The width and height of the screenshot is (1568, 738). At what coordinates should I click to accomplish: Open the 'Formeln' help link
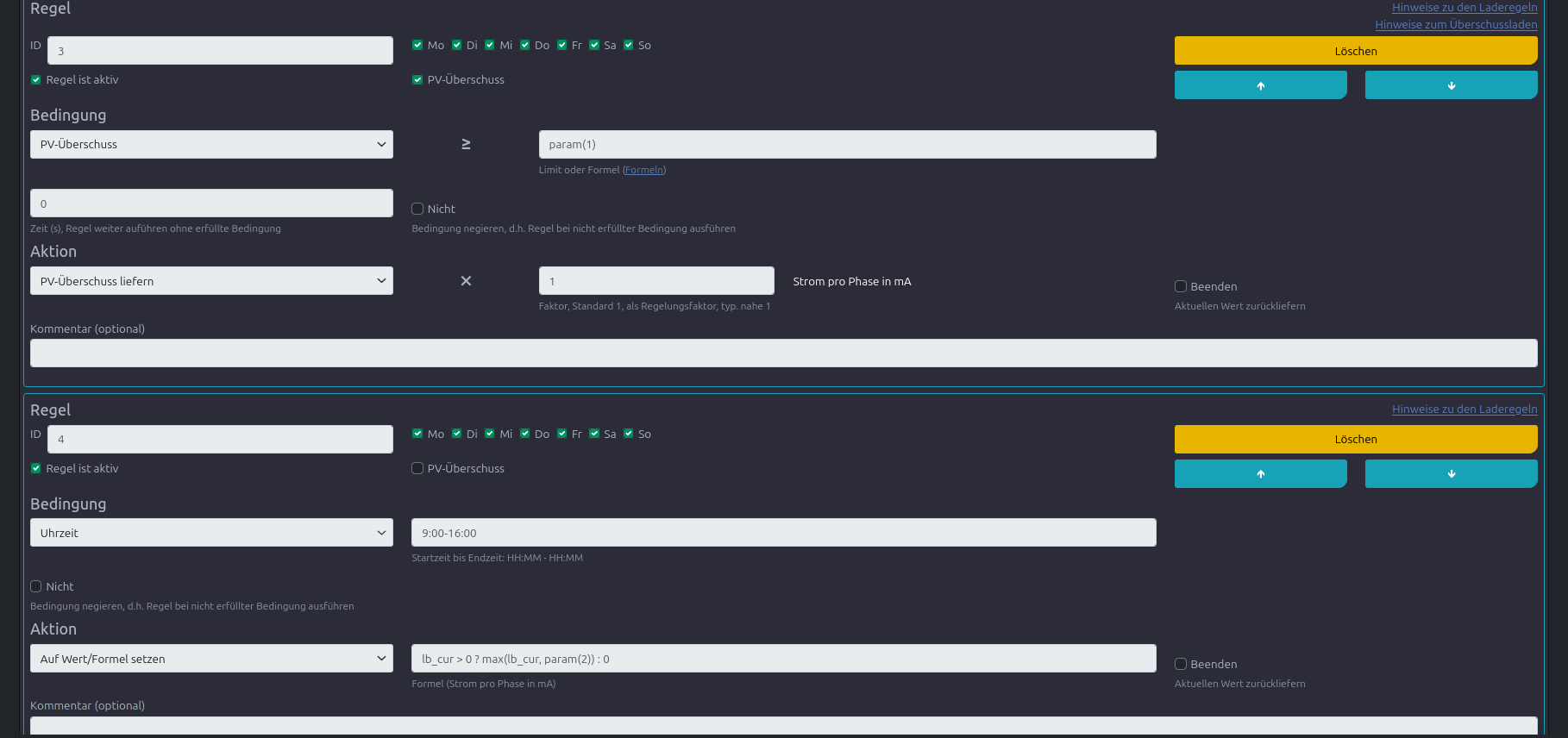click(x=644, y=170)
